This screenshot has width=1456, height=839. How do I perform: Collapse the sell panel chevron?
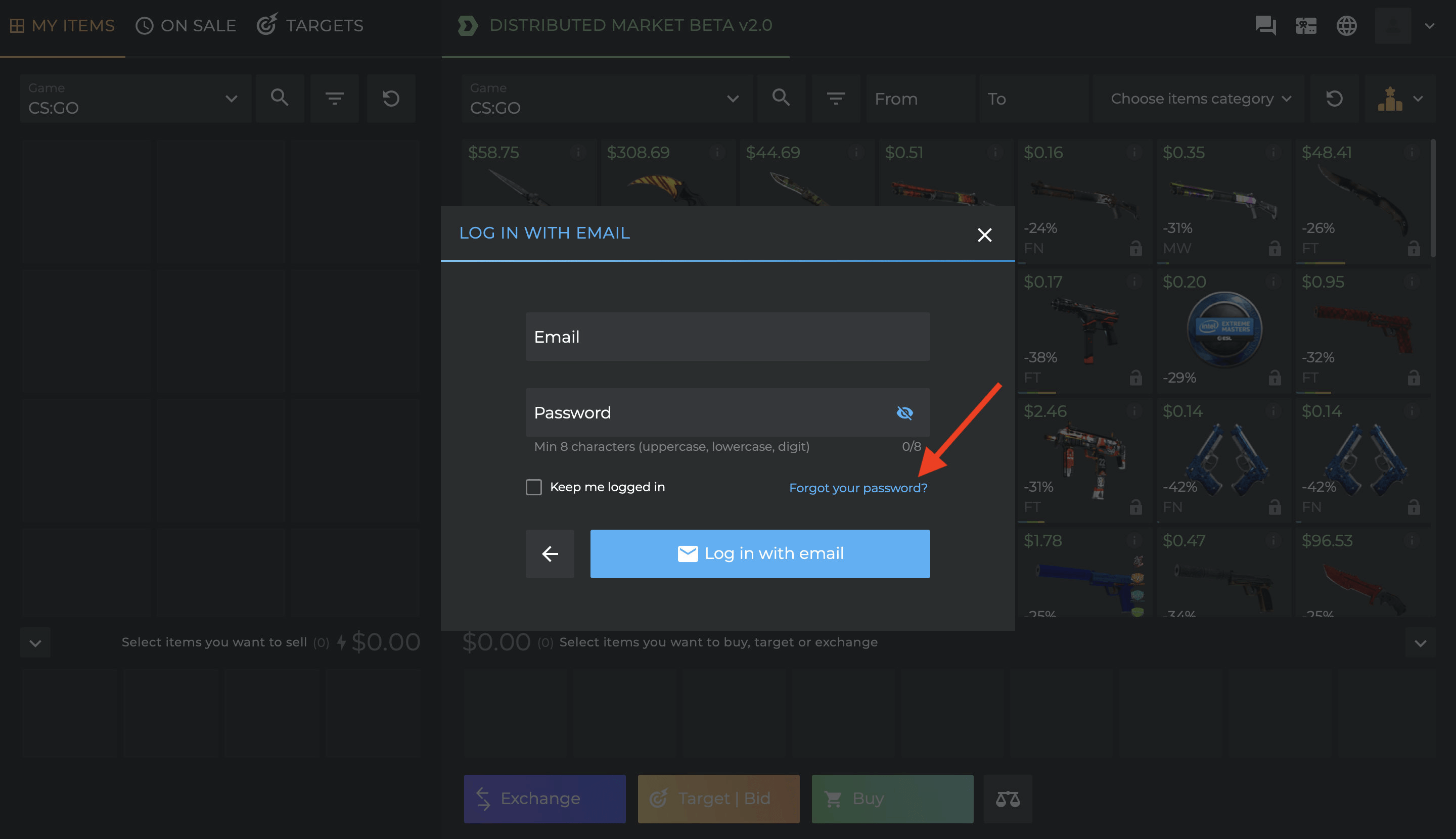[x=35, y=642]
